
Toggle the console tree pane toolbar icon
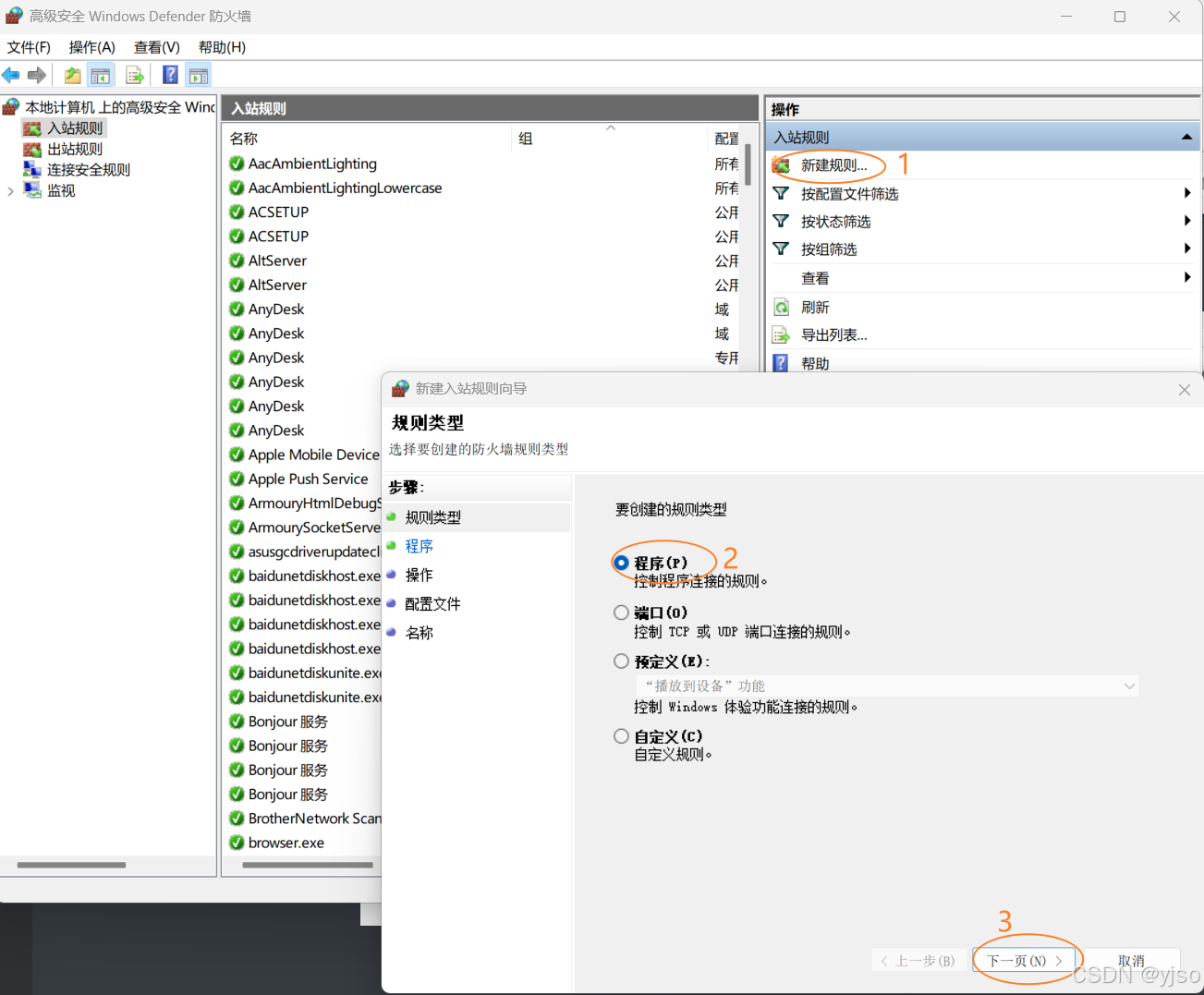point(101,76)
